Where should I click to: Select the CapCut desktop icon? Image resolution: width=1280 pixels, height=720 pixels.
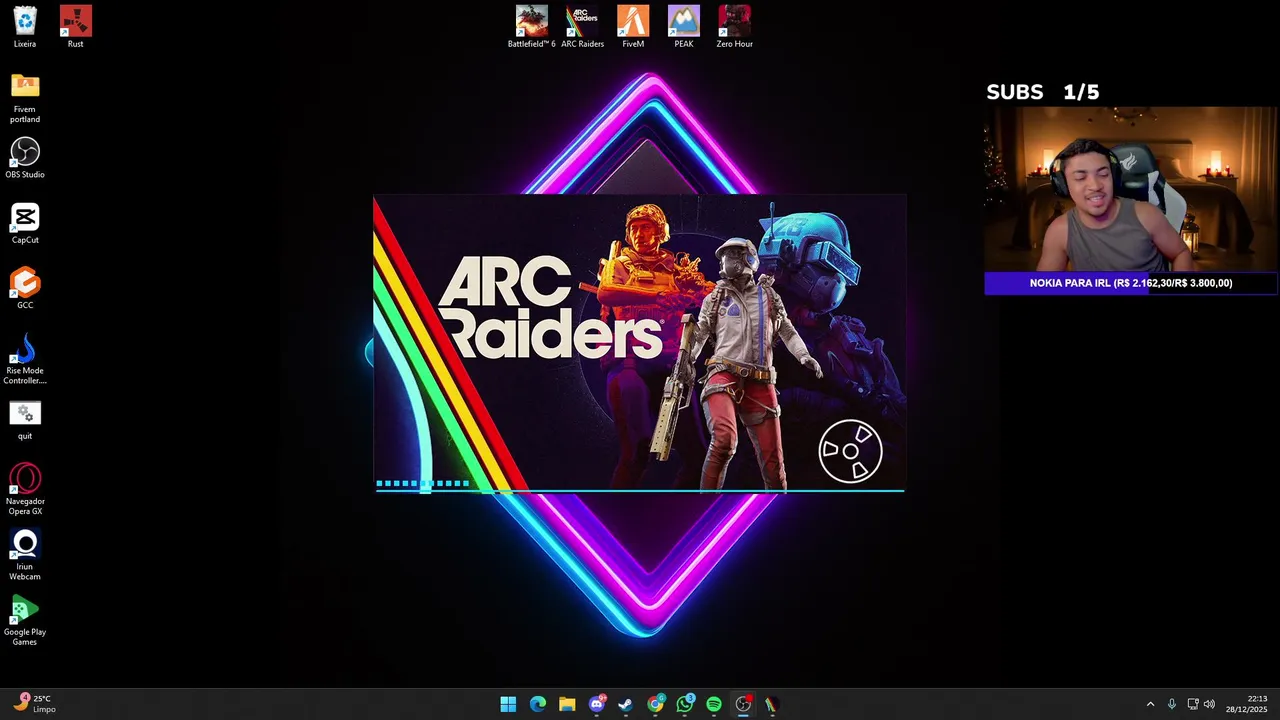25,224
